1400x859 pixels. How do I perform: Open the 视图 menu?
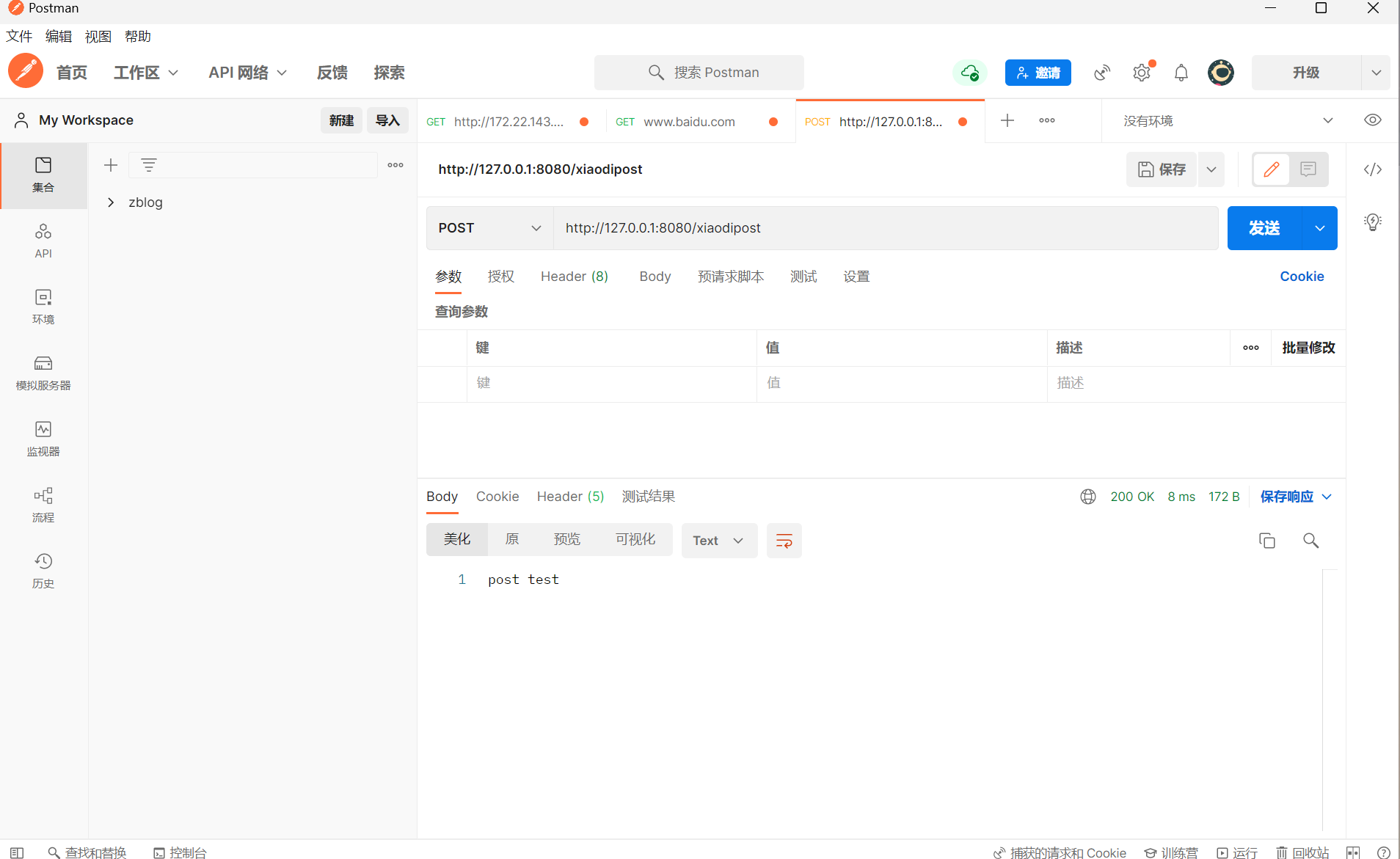click(x=98, y=36)
